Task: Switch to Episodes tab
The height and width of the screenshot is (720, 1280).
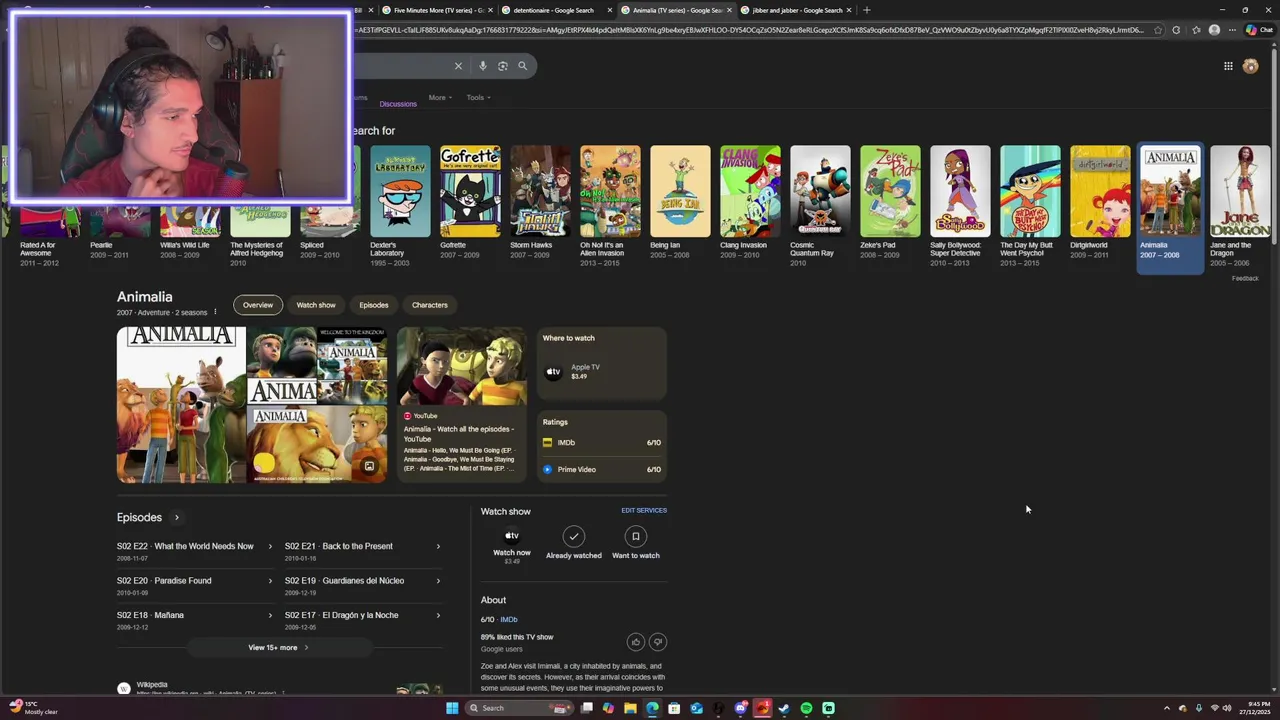Action: [374, 305]
